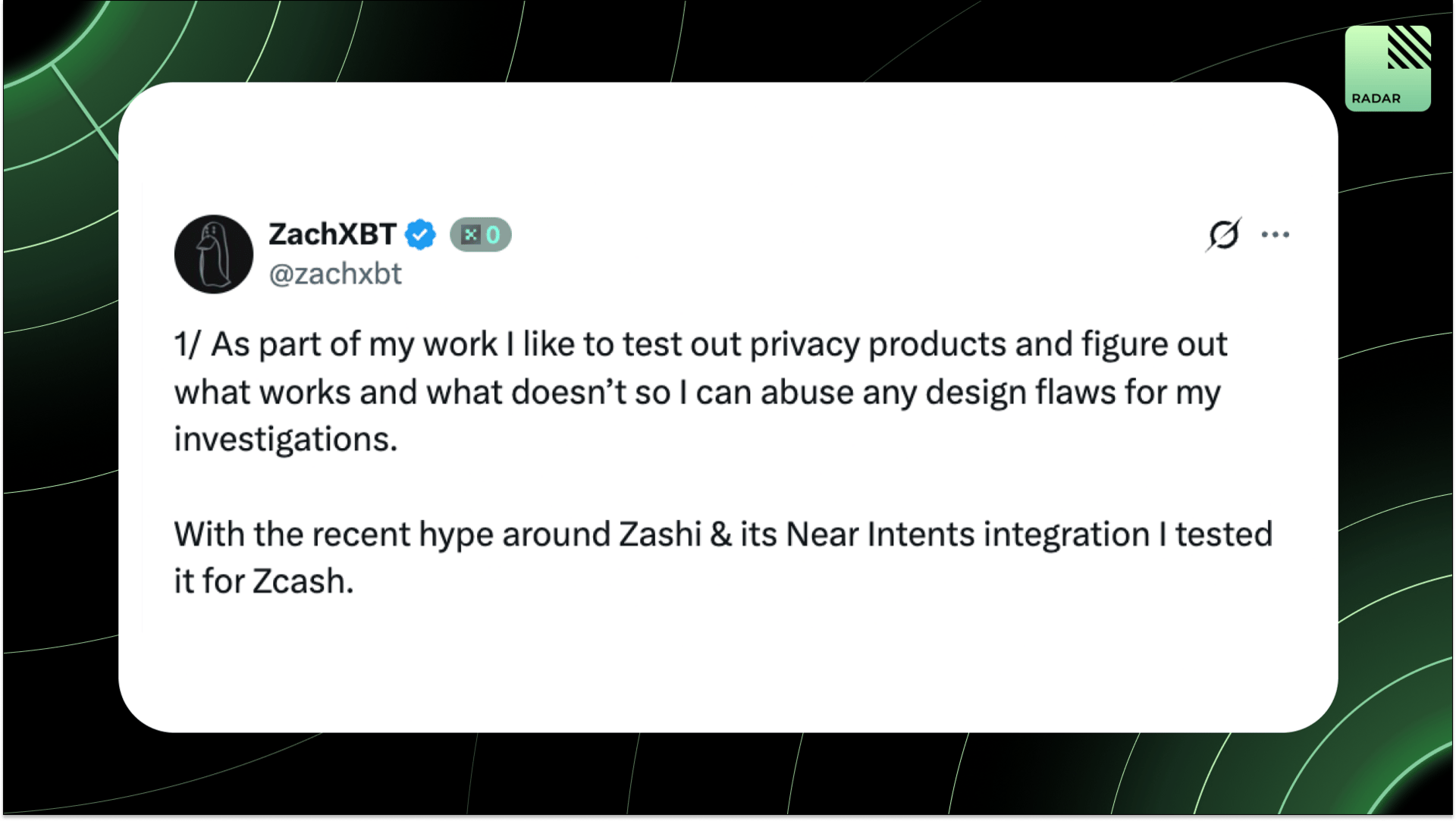Image resolution: width=1456 pixels, height=821 pixels.
Task: Click the word Zcash in the tweet
Action: tap(303, 581)
